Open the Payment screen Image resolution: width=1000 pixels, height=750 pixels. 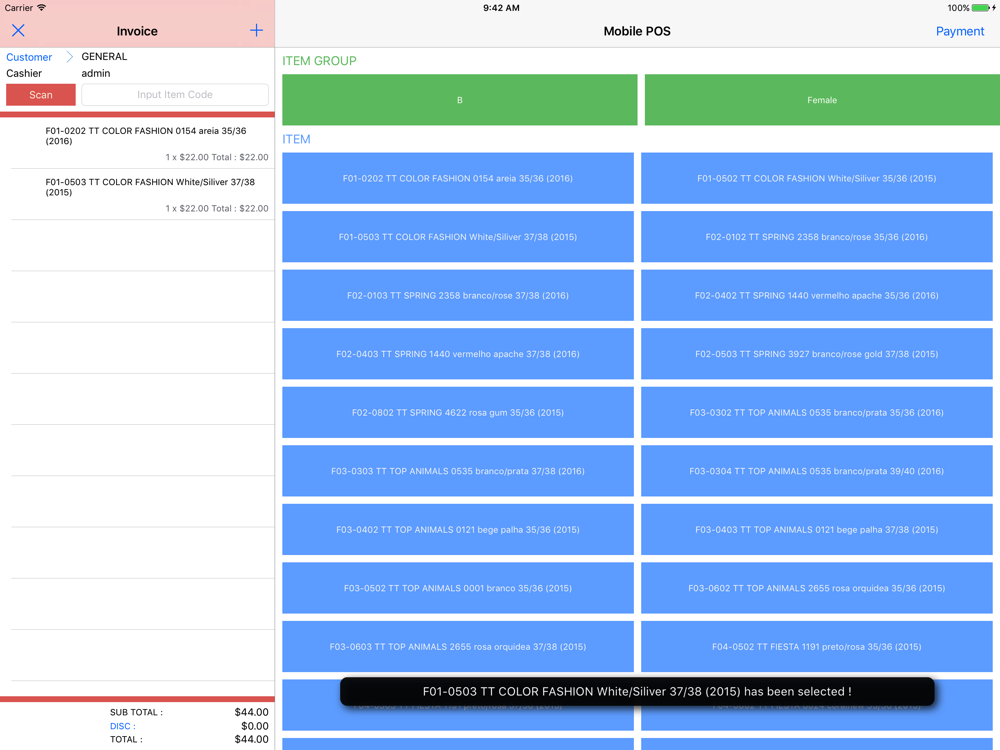coord(960,31)
